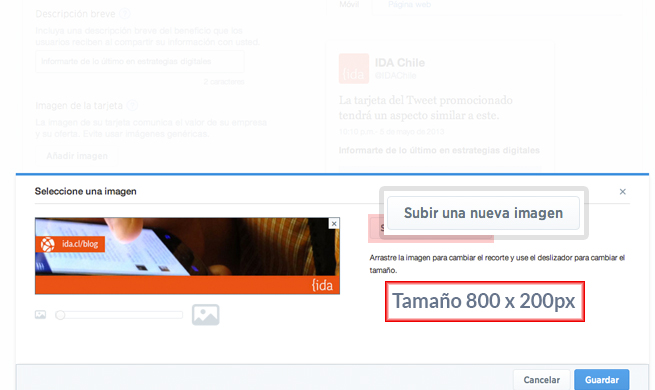Open help icon next to Descripción breve

124,14
